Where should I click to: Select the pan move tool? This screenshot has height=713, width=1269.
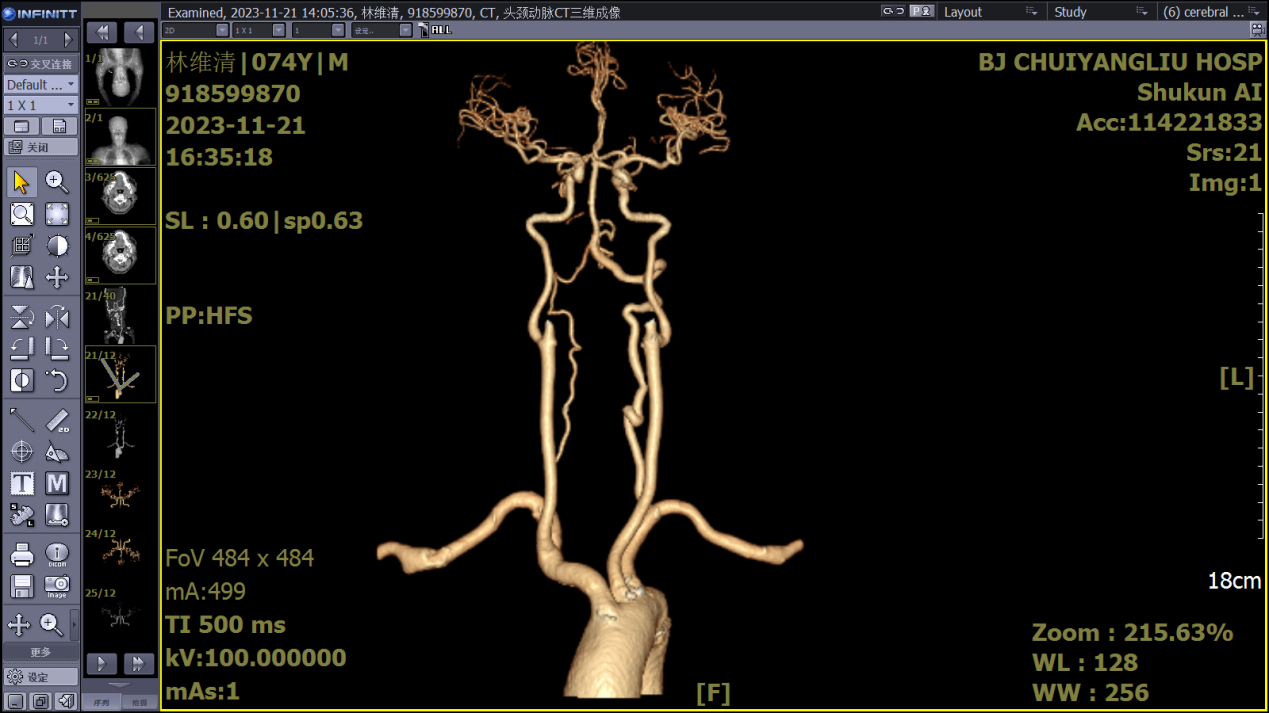coord(57,277)
